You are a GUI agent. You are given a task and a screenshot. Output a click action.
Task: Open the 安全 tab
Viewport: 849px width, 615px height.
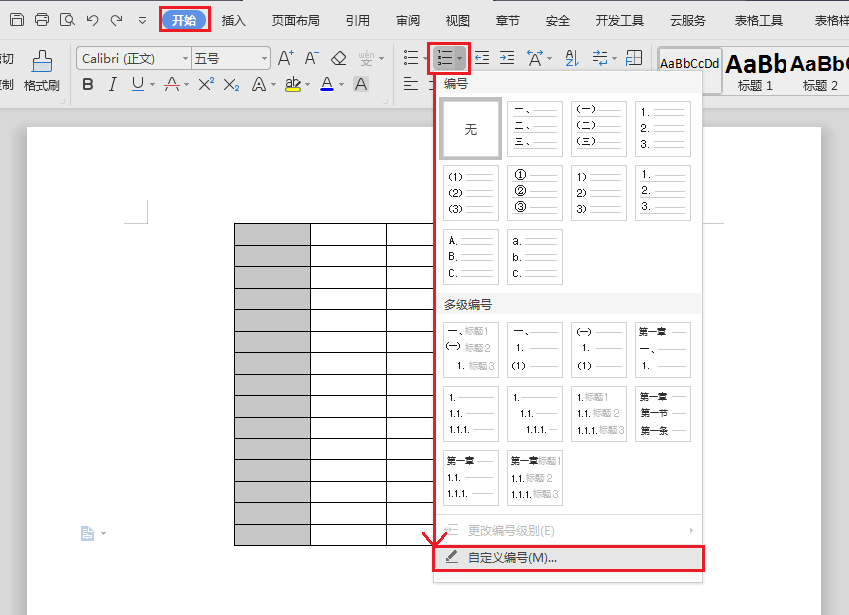point(558,21)
